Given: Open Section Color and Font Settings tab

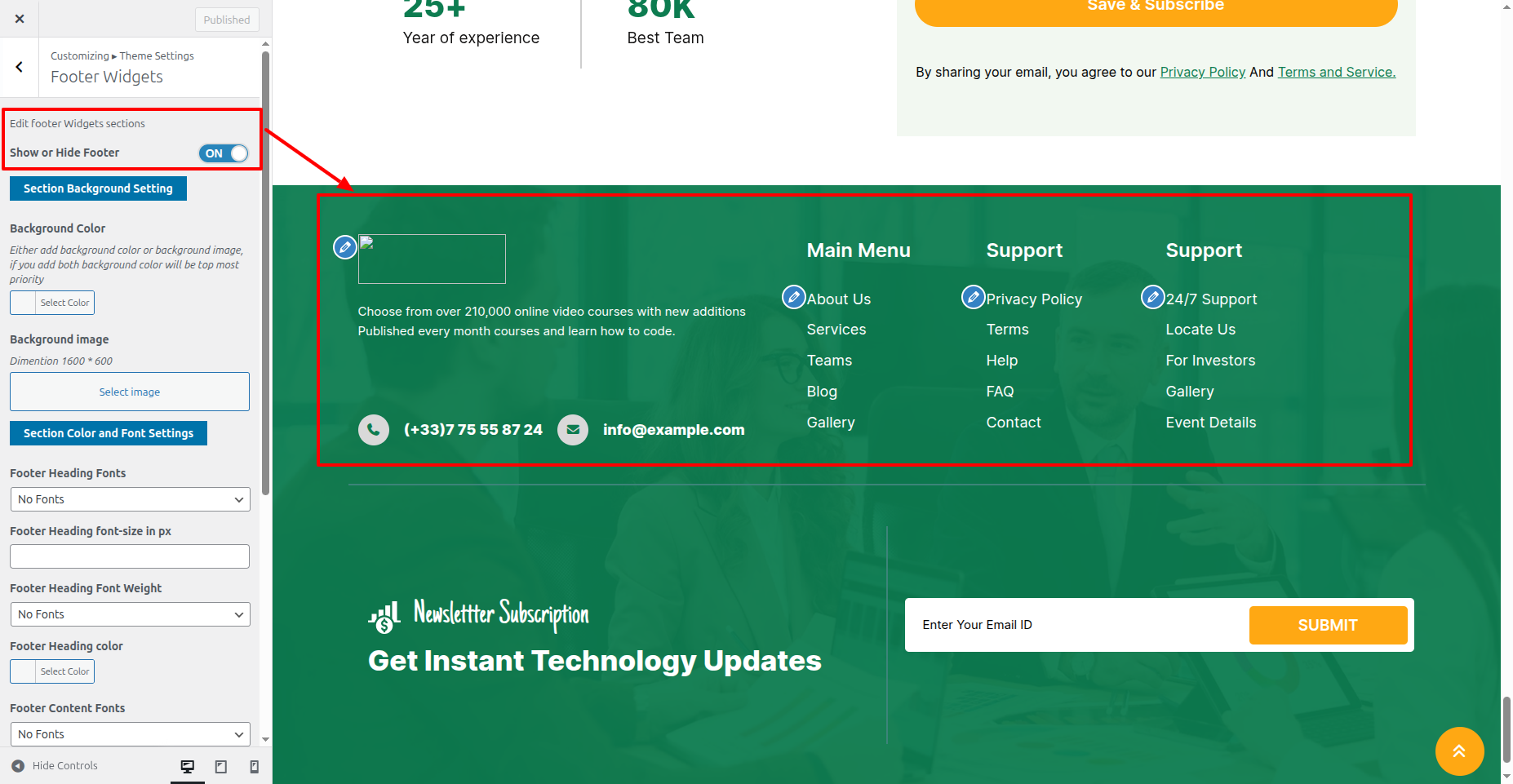Looking at the screenshot, I should point(109,433).
